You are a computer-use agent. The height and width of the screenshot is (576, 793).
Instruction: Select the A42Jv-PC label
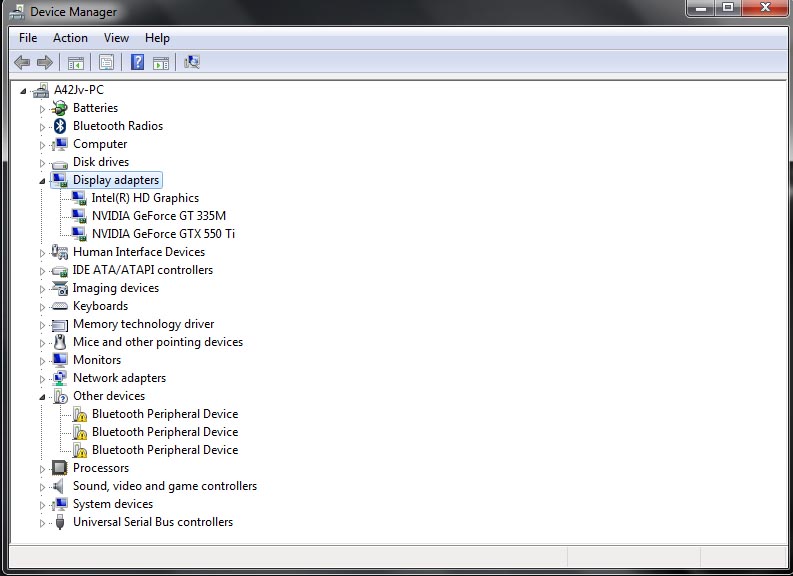[78, 90]
